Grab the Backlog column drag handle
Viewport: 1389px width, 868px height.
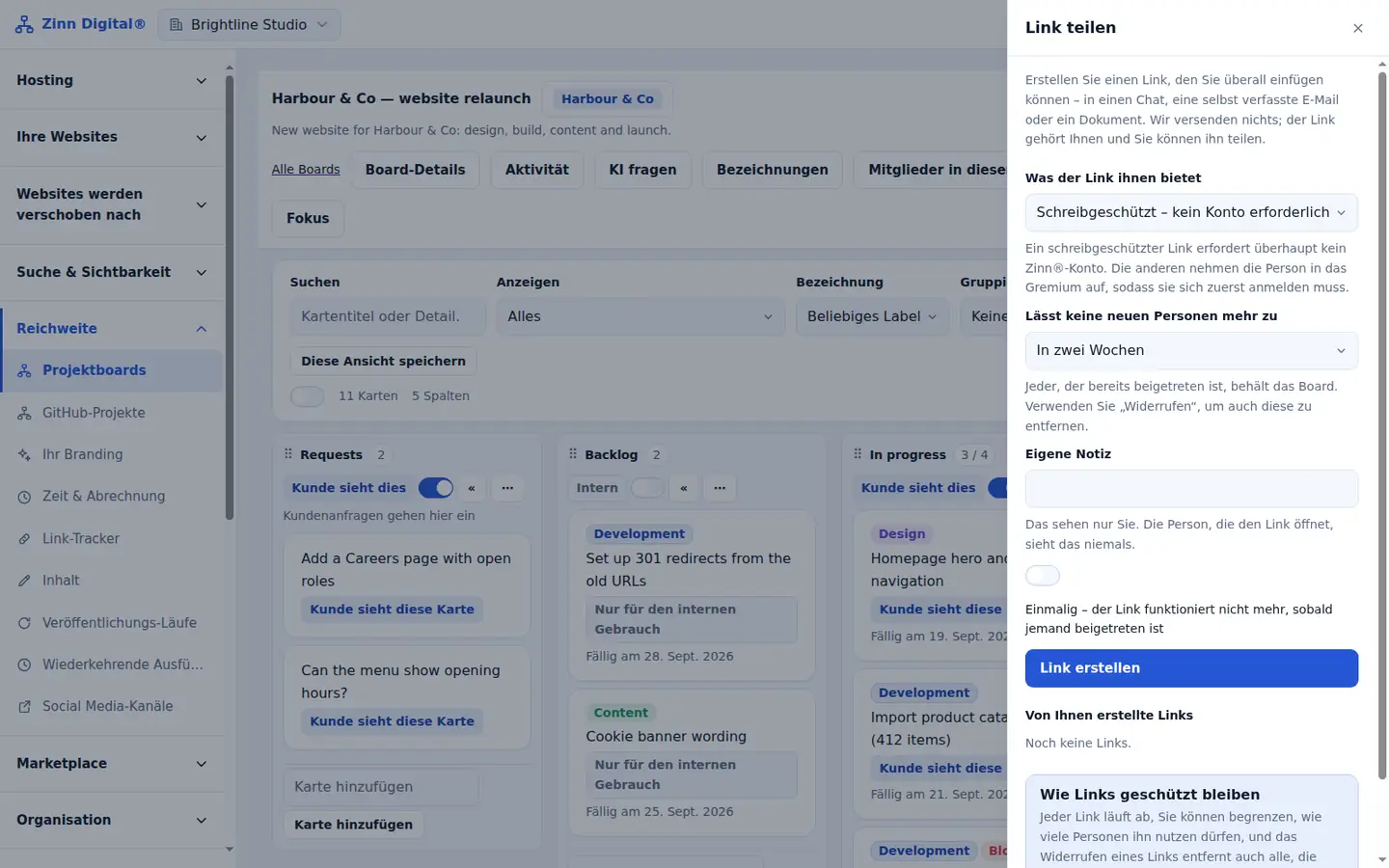573,454
